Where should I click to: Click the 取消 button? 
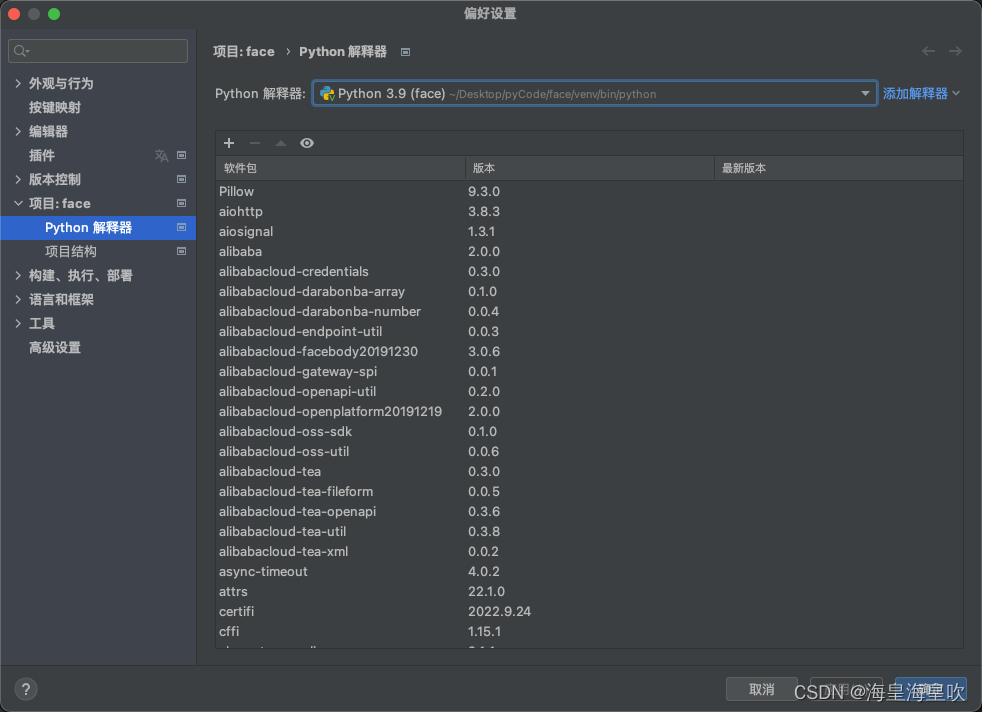point(760,688)
